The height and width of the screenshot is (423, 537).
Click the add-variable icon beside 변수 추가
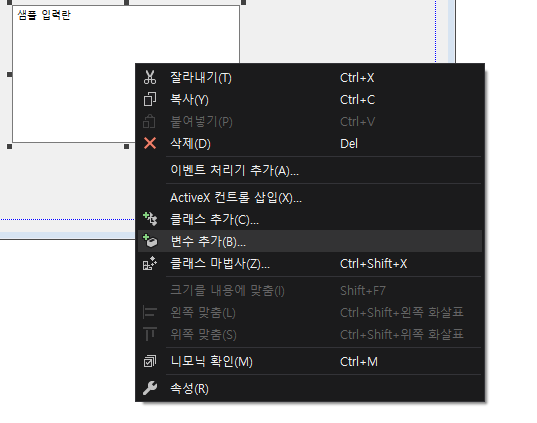150,241
